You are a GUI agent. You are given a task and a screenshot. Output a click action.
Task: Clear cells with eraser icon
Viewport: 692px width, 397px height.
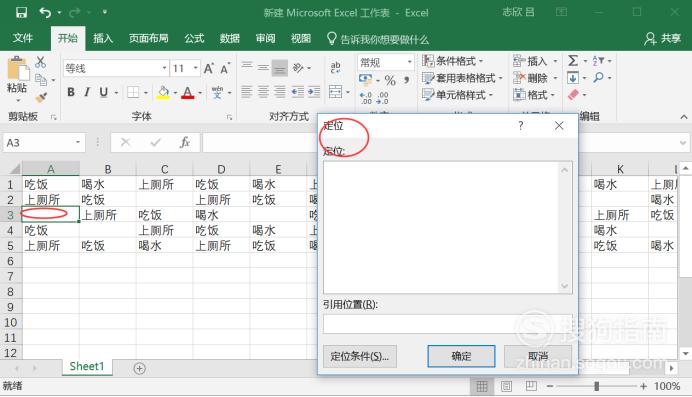(x=573, y=95)
